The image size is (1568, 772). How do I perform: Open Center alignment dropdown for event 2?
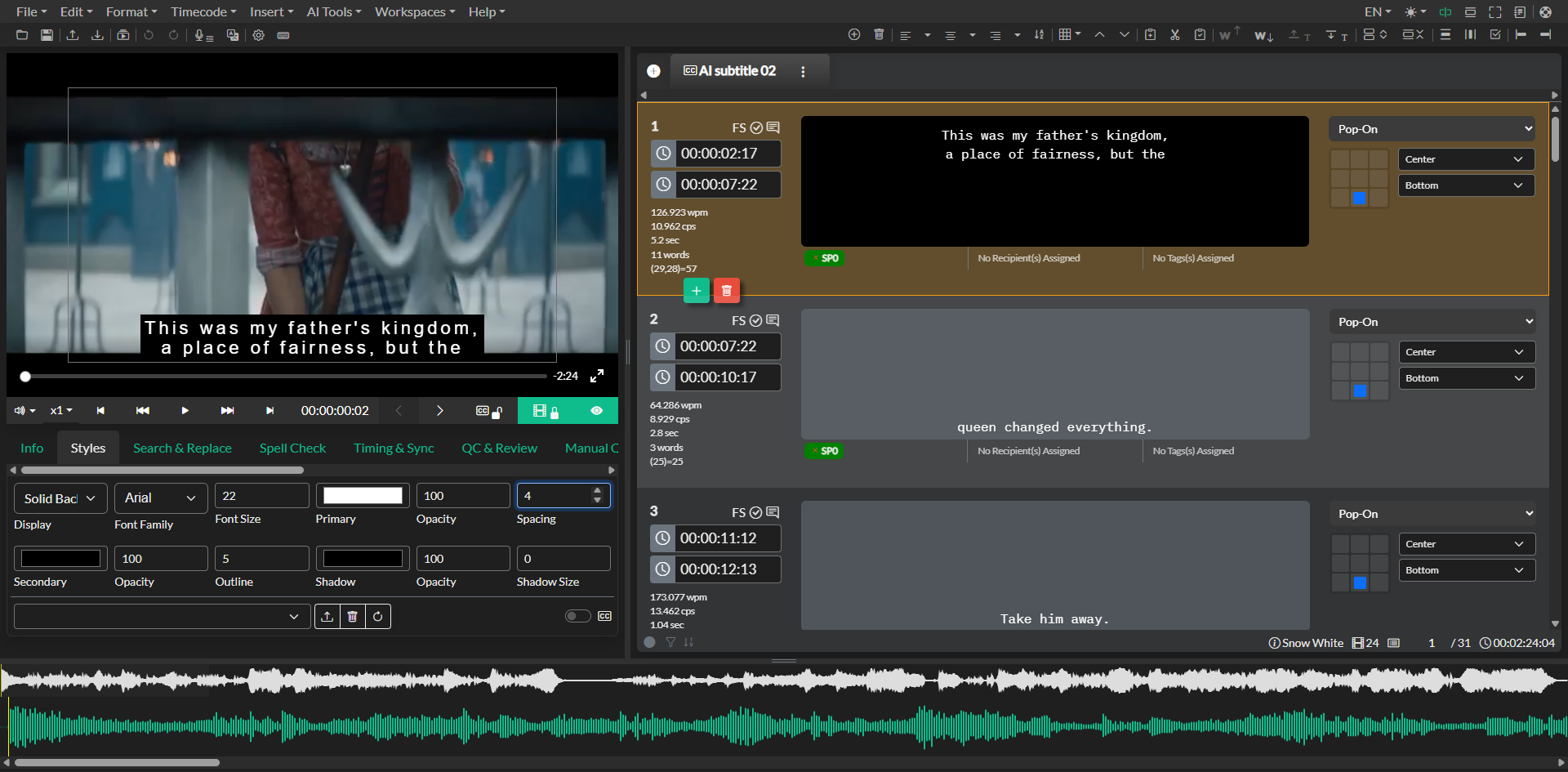click(x=1467, y=352)
